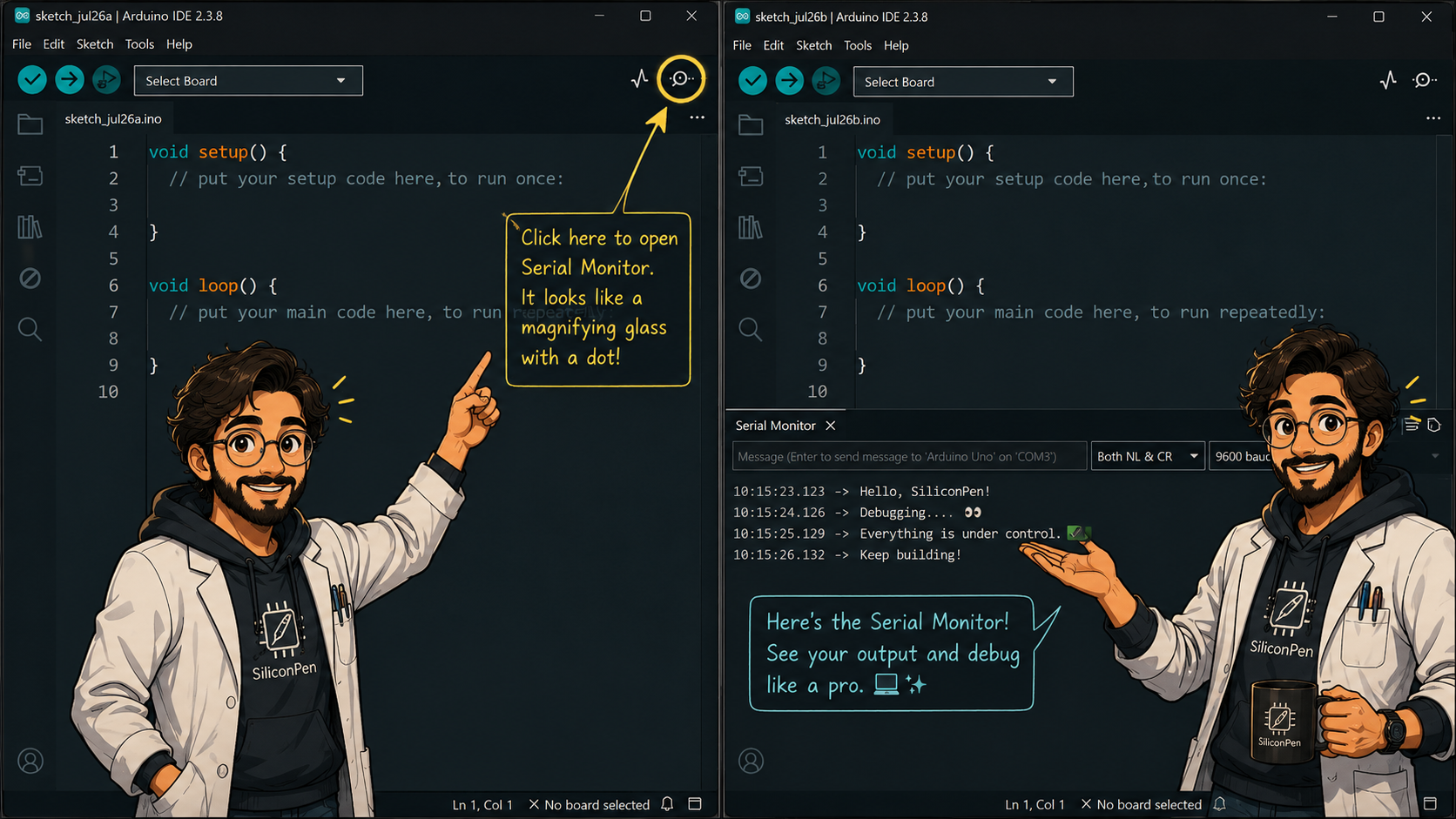Screen dimensions: 1456x819
Task: Open Serial Plotter in sketch_jul26a window
Action: click(x=640, y=79)
